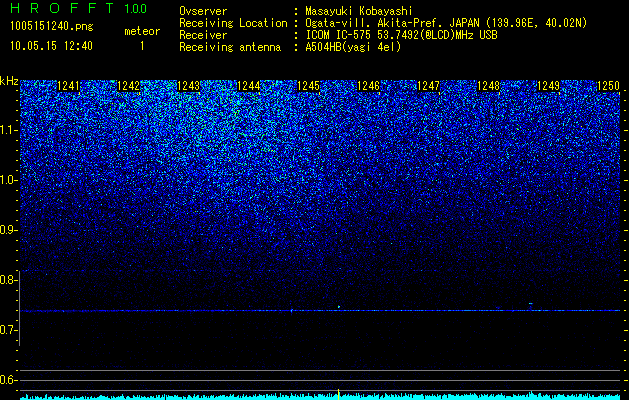The image size is (629, 400).
Task: Click the faint echo above the carrier near 1249
Action: pos(530,304)
